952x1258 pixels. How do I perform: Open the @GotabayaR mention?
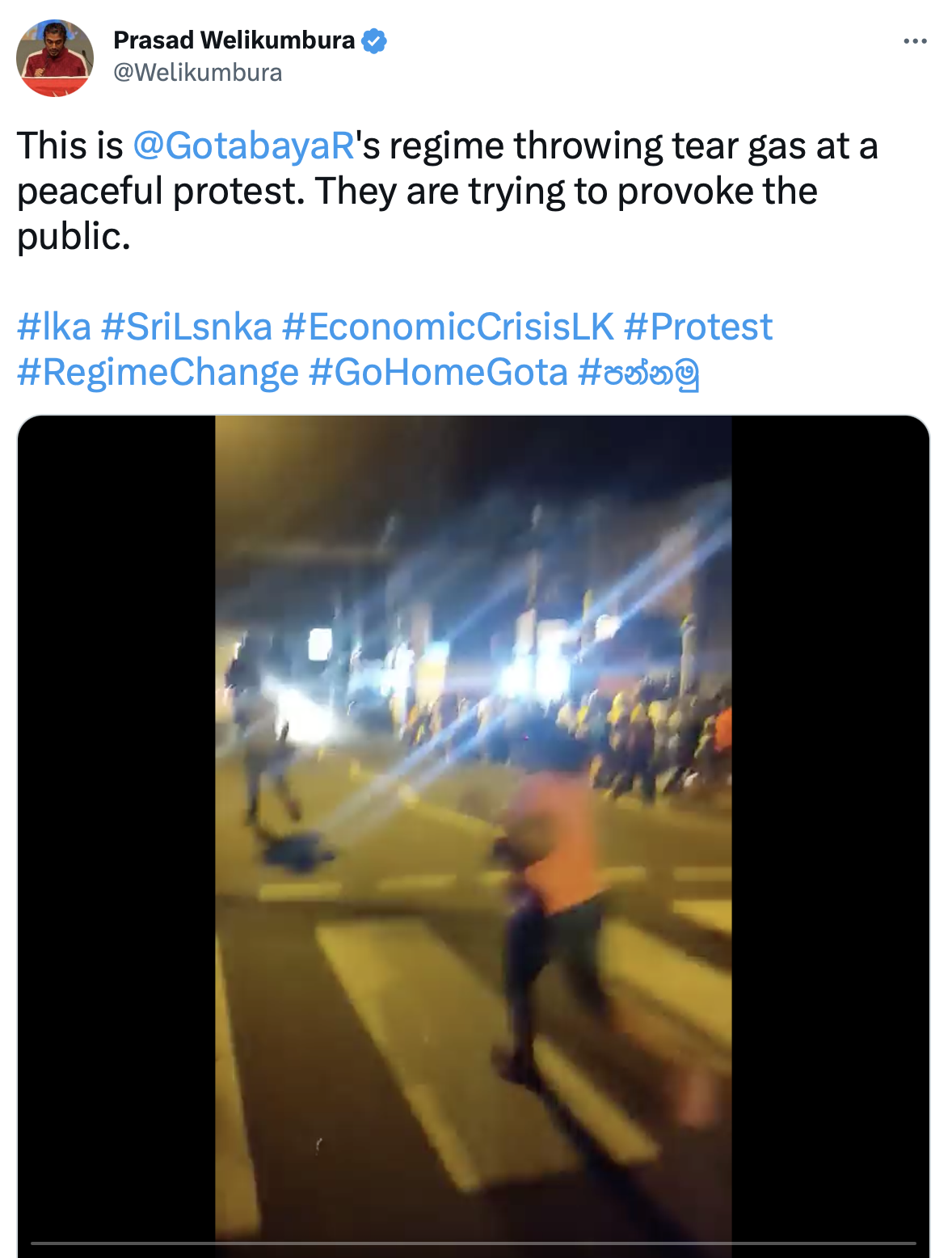click(x=243, y=146)
